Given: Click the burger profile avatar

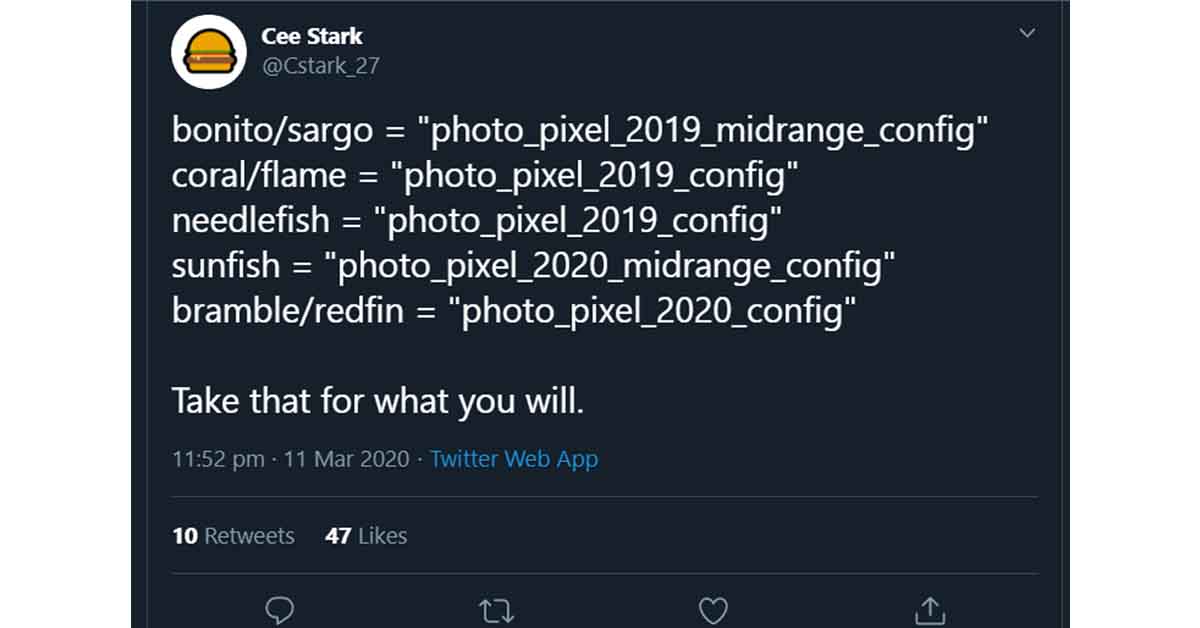Looking at the screenshot, I should [210, 52].
